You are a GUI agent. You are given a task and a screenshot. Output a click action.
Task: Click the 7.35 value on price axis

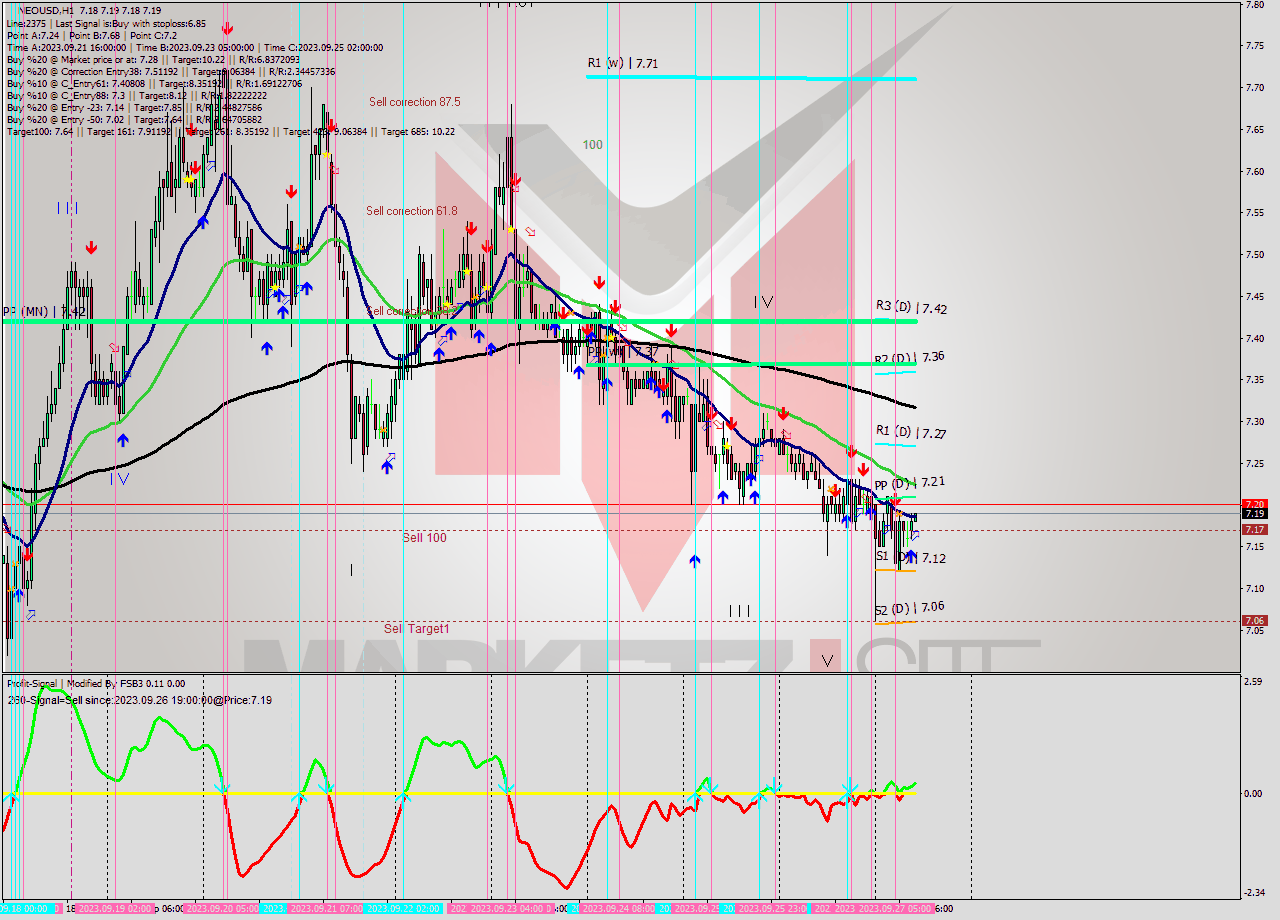click(1254, 380)
